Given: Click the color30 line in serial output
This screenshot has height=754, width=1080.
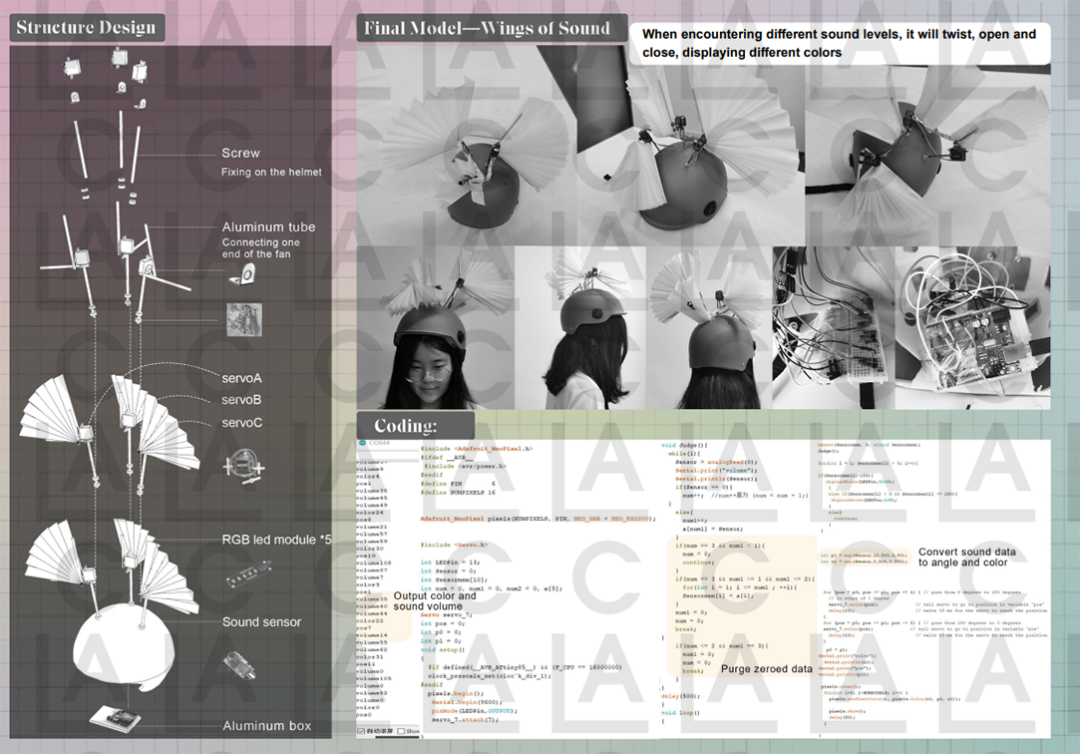Looking at the screenshot, I should point(369,549).
